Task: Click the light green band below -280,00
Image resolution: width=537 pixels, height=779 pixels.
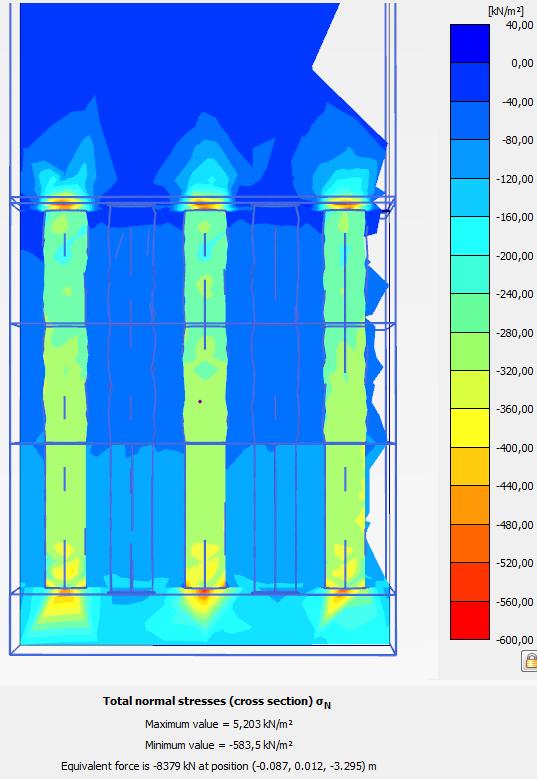Action: click(x=469, y=351)
